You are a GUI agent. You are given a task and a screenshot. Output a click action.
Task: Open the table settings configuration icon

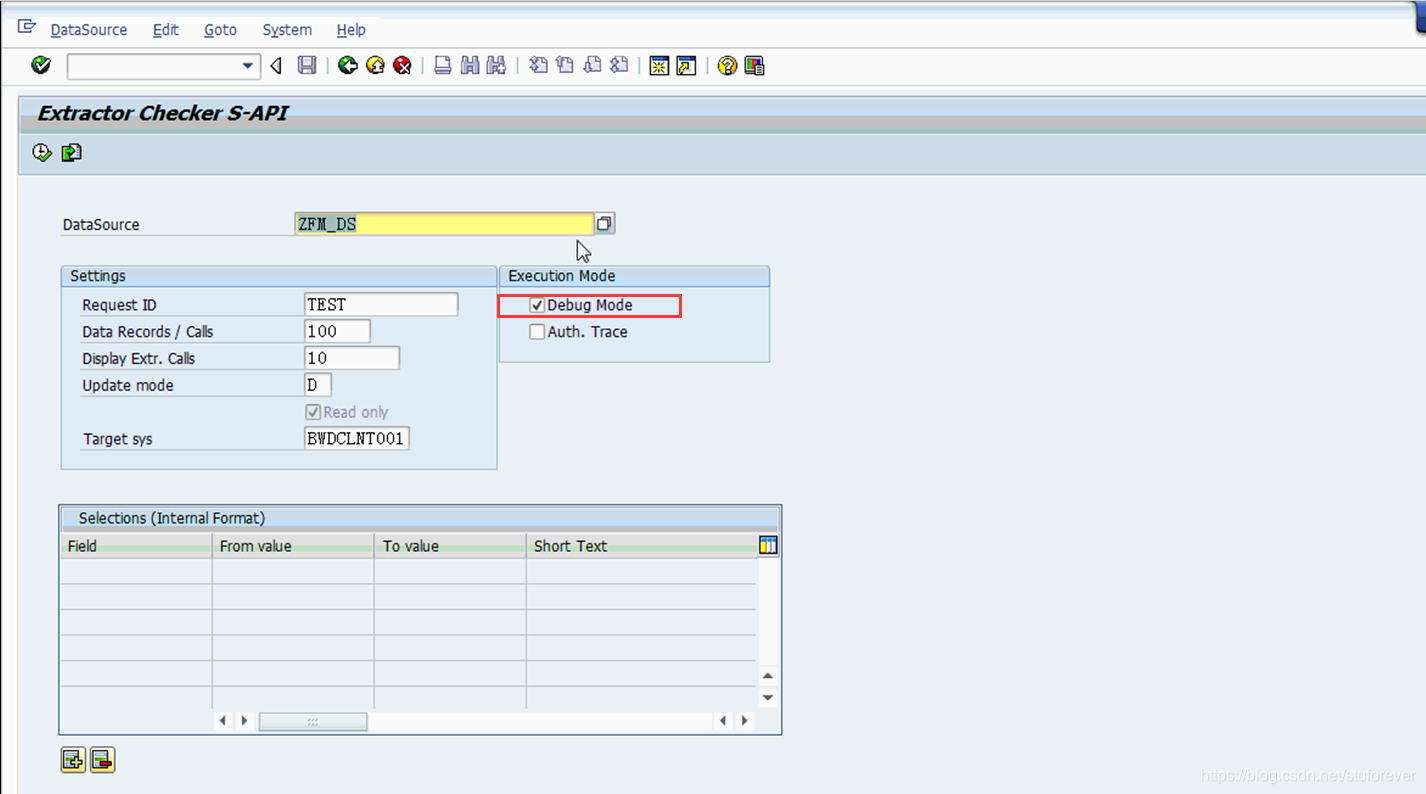coord(768,545)
